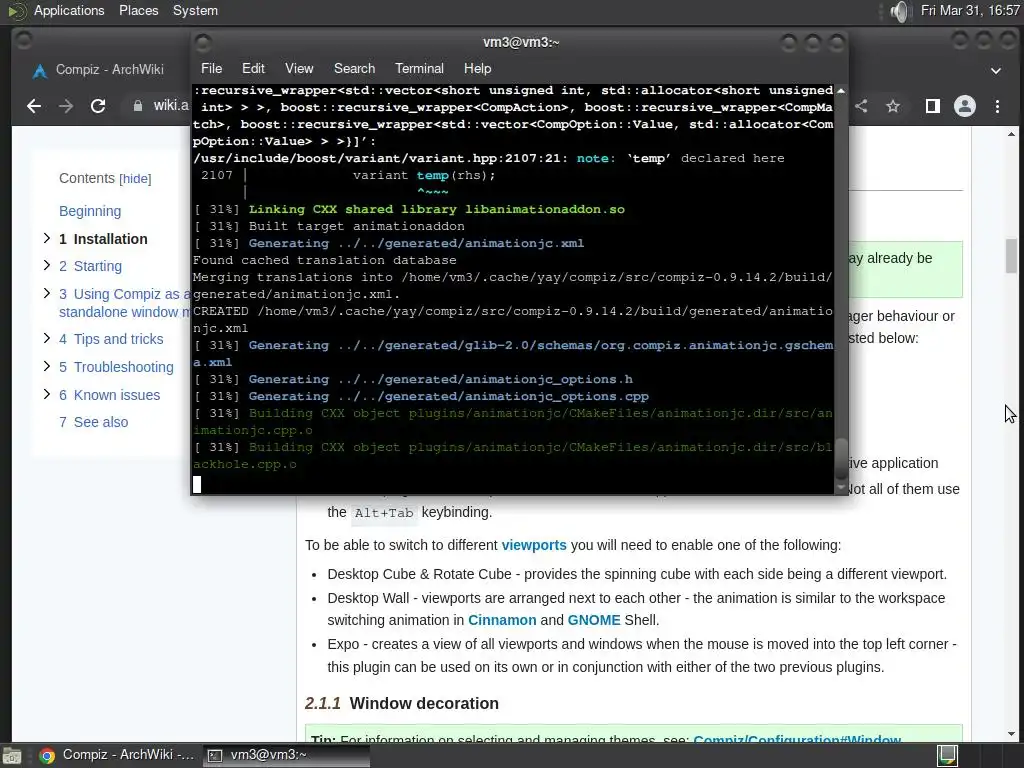This screenshot has width=1024, height=768.
Task: Switch to vm3@vm3 terminal taskbar button
Action: 287,755
